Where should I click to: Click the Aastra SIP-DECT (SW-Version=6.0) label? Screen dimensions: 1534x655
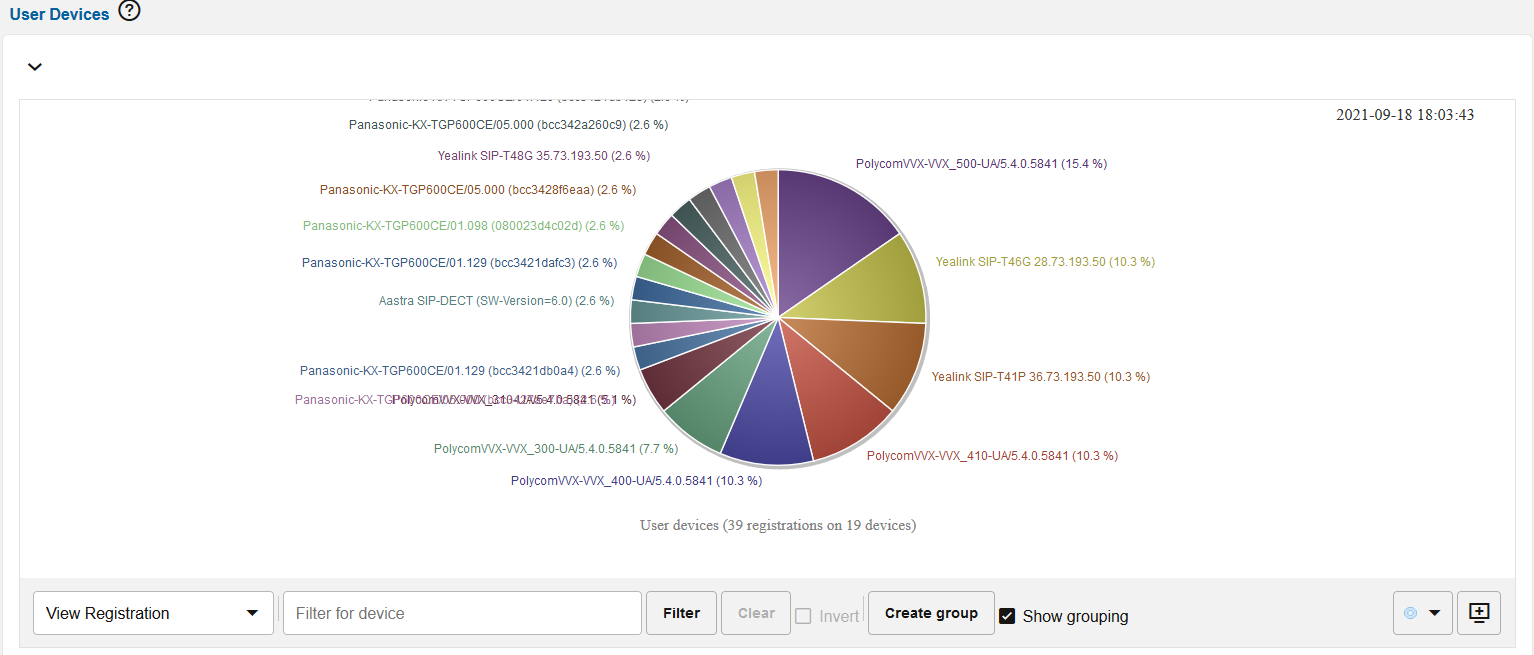(496, 301)
